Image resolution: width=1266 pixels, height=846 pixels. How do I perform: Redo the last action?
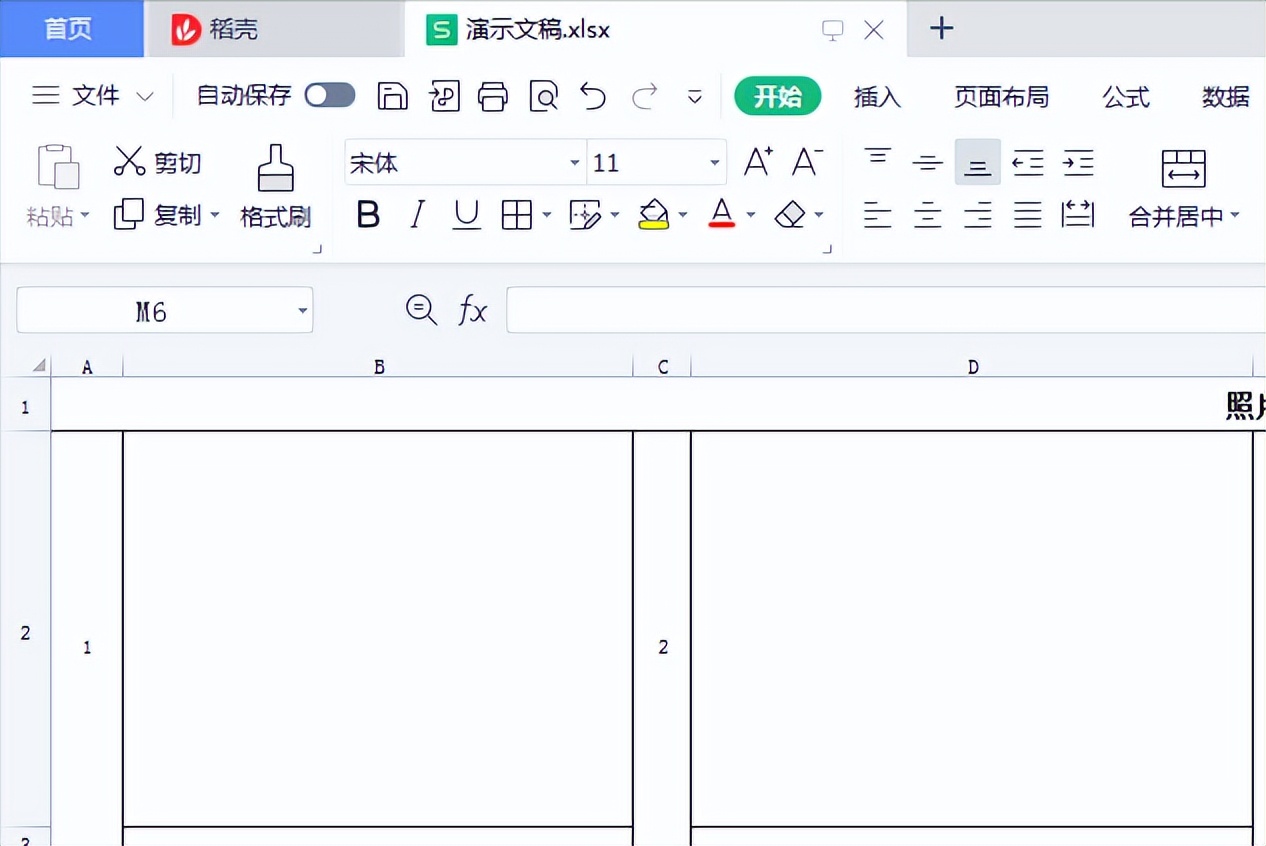(x=645, y=96)
